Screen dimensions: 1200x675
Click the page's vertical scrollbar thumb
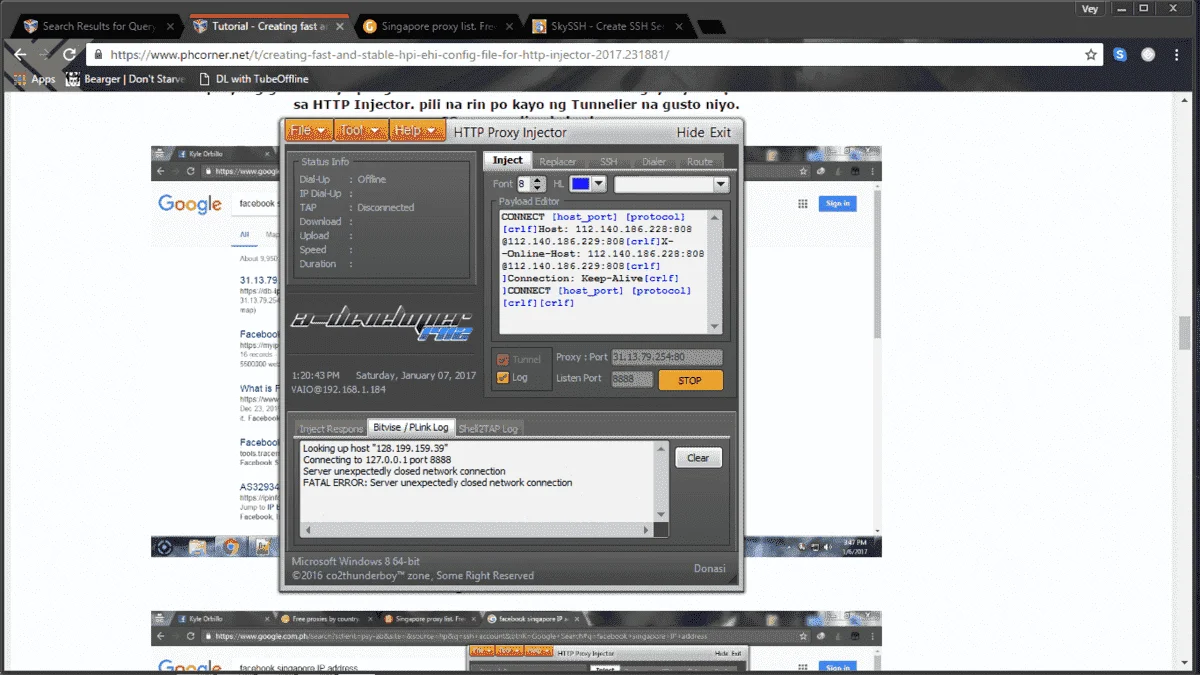tap(1185, 333)
